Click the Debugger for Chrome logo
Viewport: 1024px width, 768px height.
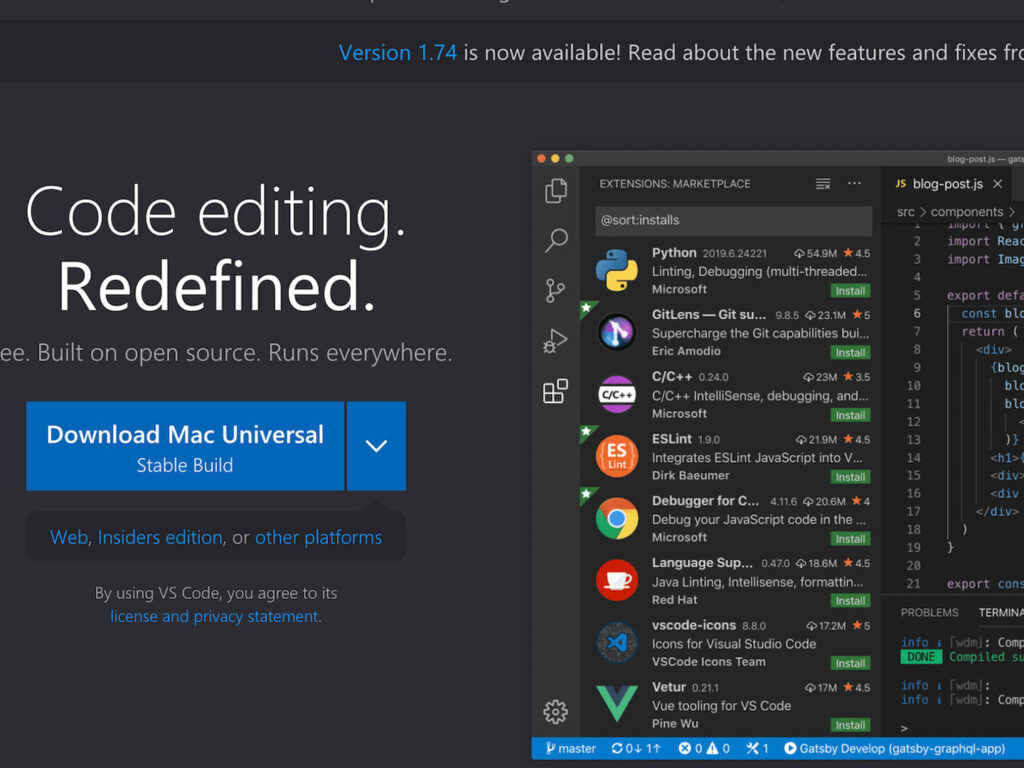coord(616,518)
